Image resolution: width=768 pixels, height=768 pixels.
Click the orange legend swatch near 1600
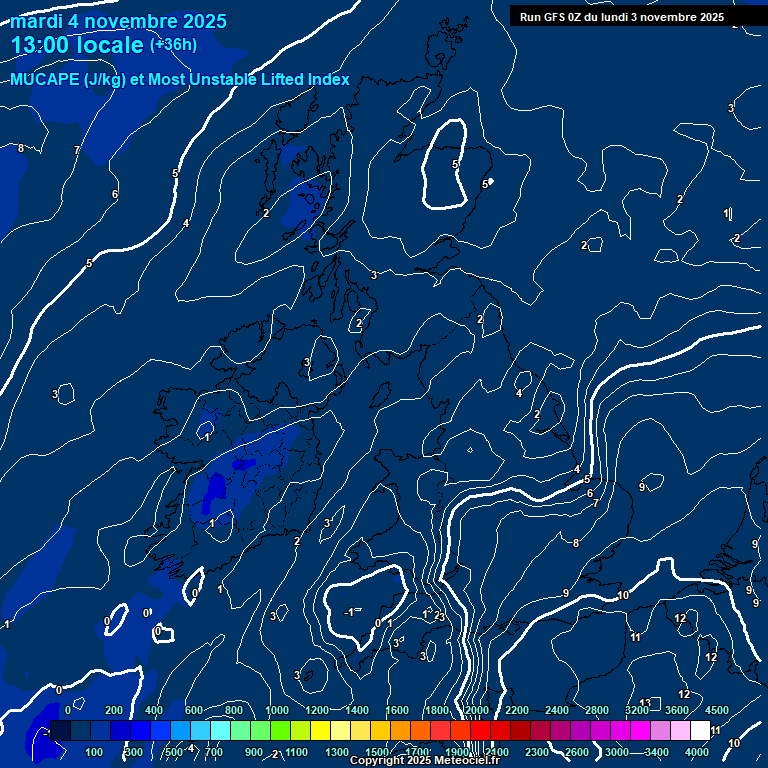pos(400,731)
